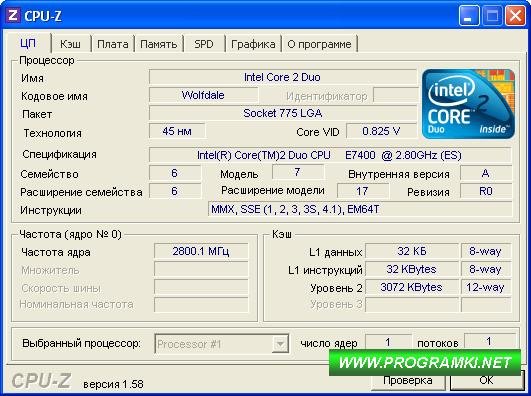This screenshot has height=396, width=531.
Task: Click the число ядер value
Action: click(388, 341)
